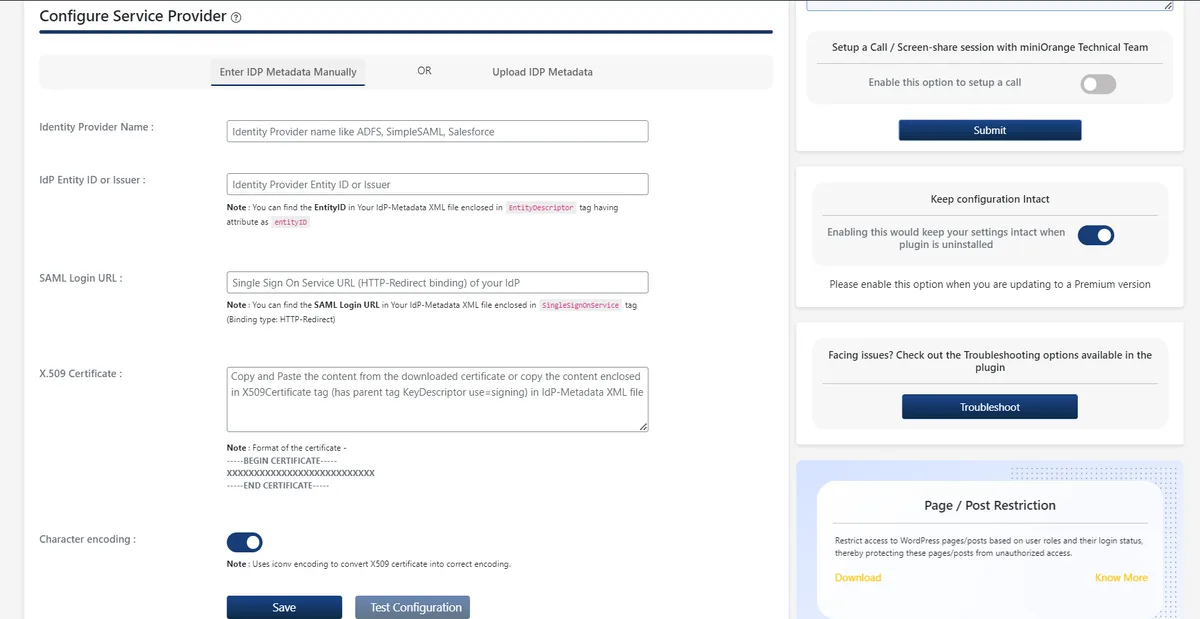This screenshot has height=619, width=1200.
Task: Download the Page / Post Restriction add-on
Action: pos(858,577)
